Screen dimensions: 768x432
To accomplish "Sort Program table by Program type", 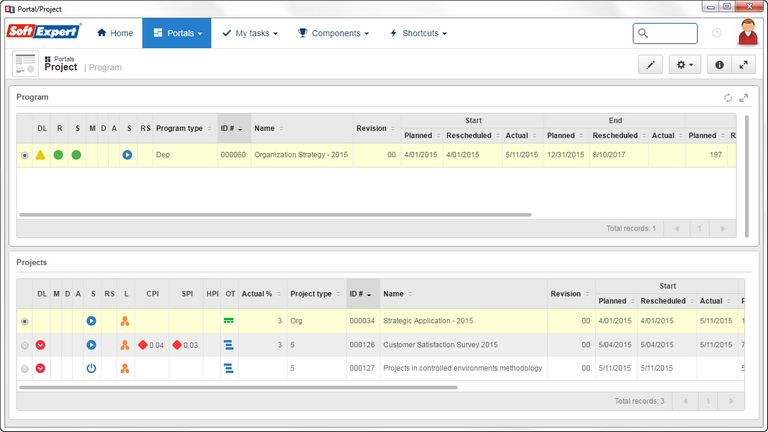I will click(x=185, y=128).
